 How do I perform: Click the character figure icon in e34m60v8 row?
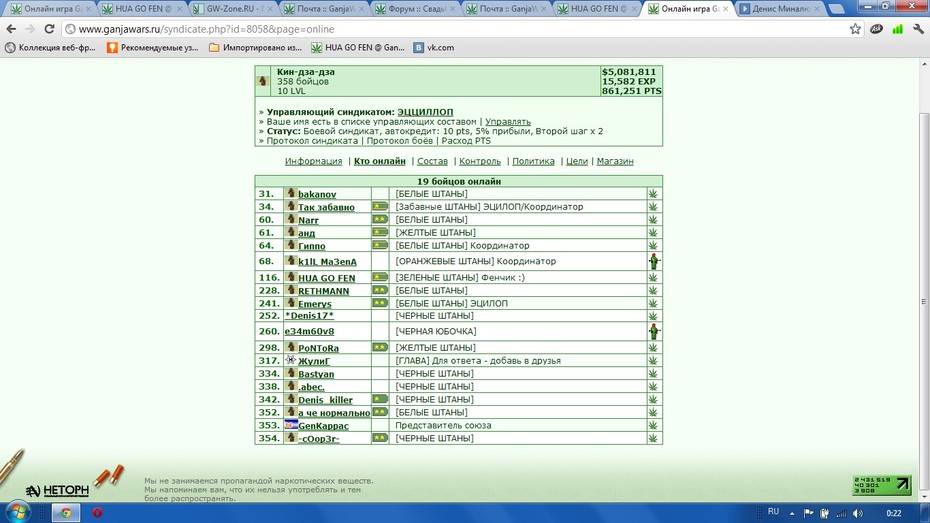pyautogui.click(x=654, y=331)
